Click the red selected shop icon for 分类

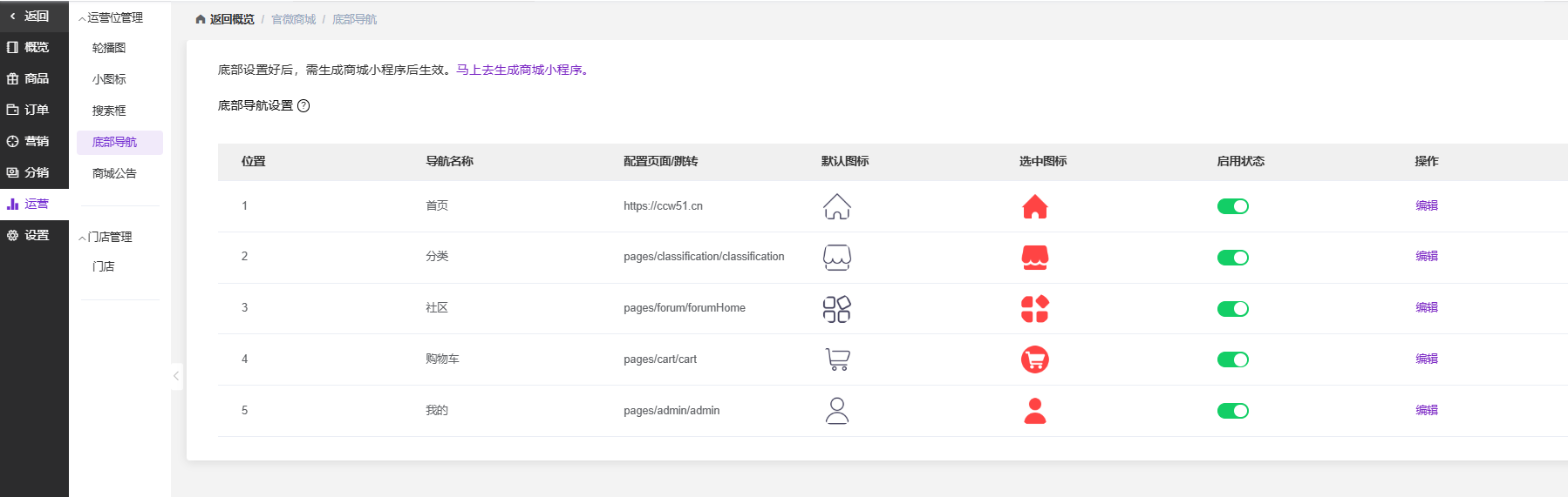coord(1035,257)
